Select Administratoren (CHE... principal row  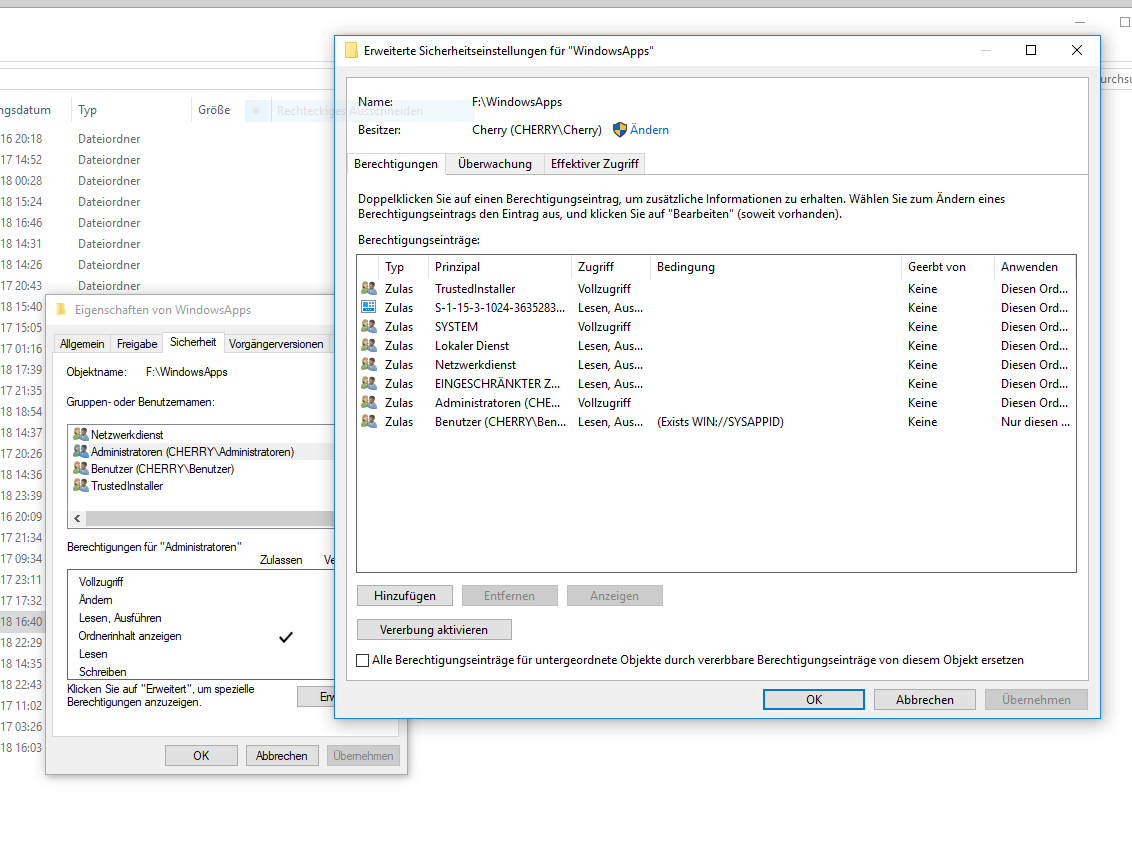(x=497, y=403)
